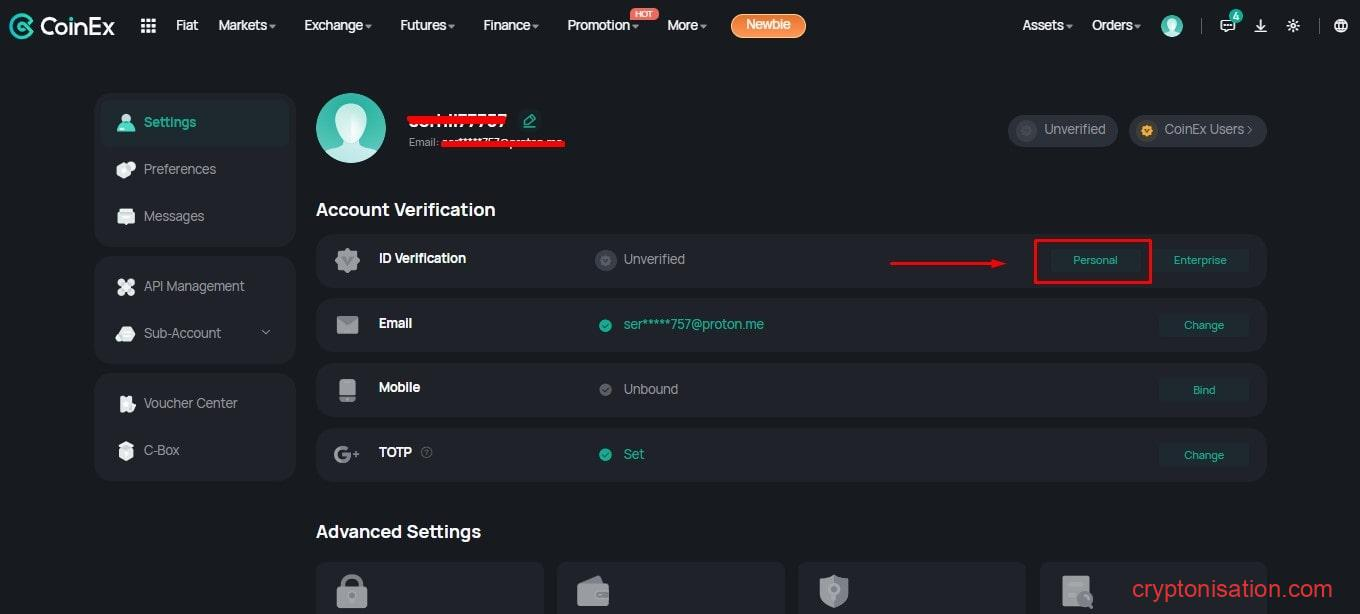Open the Assets dropdown
Viewport: 1360px width, 614px height.
click(x=1047, y=26)
